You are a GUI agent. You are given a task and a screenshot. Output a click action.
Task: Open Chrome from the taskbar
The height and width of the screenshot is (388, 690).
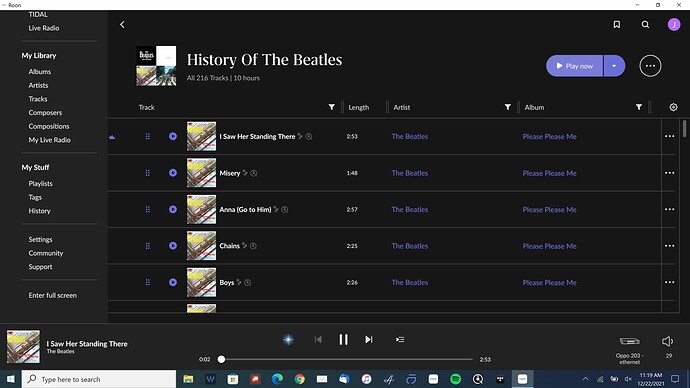coord(300,379)
